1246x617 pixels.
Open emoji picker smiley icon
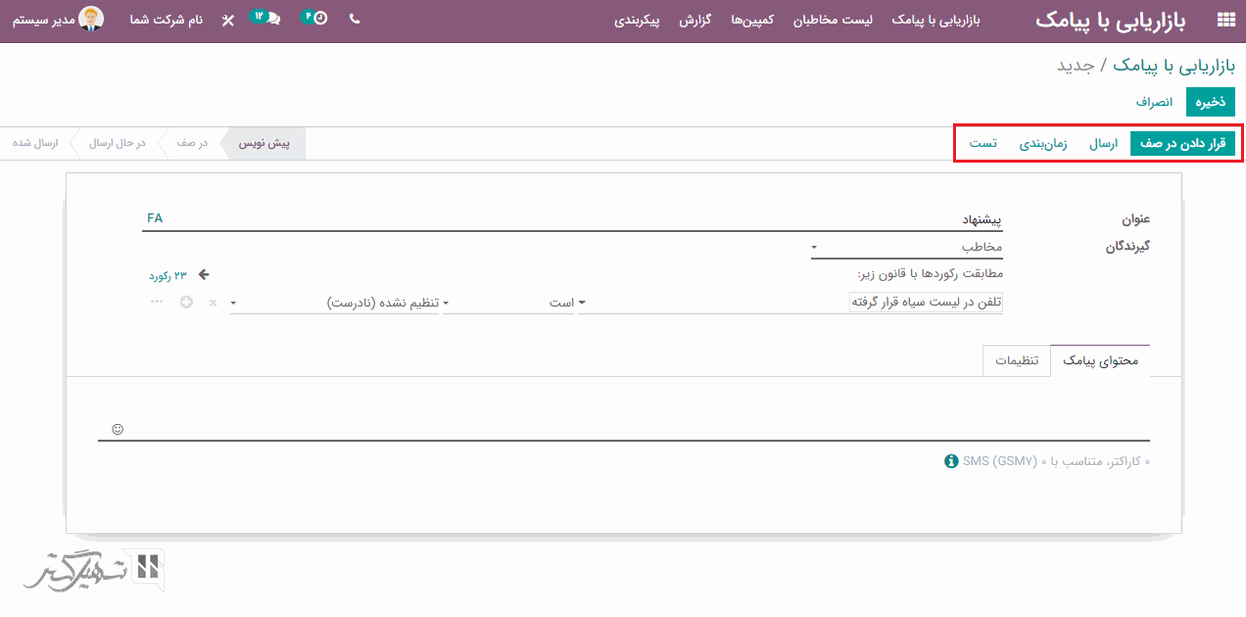click(118, 429)
